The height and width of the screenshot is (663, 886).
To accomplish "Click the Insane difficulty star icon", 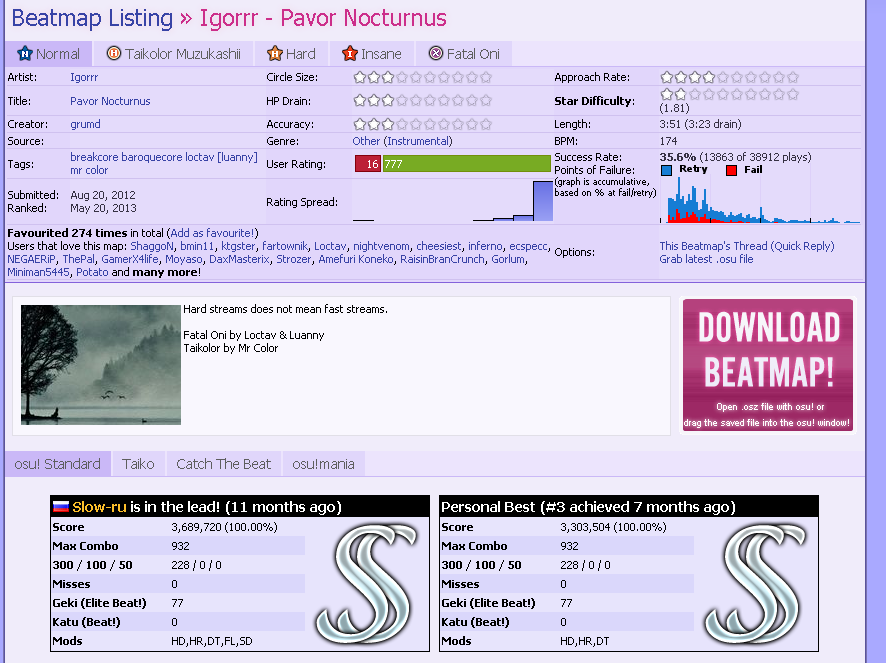I will click(x=350, y=53).
